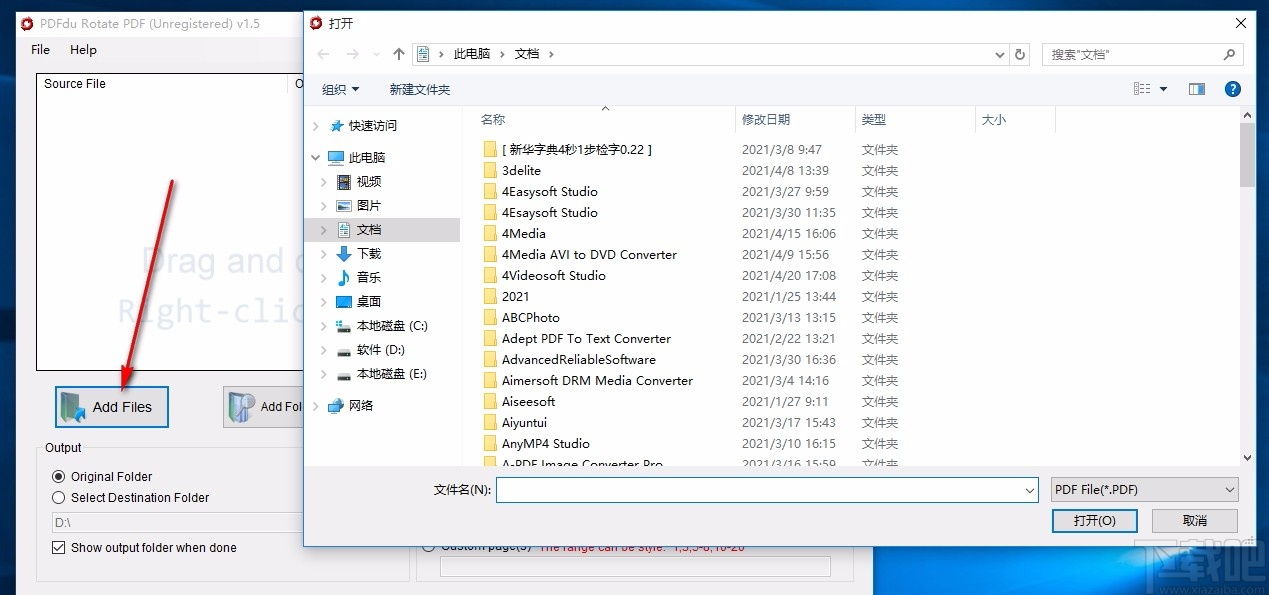Open the preview pane icon in the dialog toolbar
The image size is (1269, 595).
coord(1196,88)
